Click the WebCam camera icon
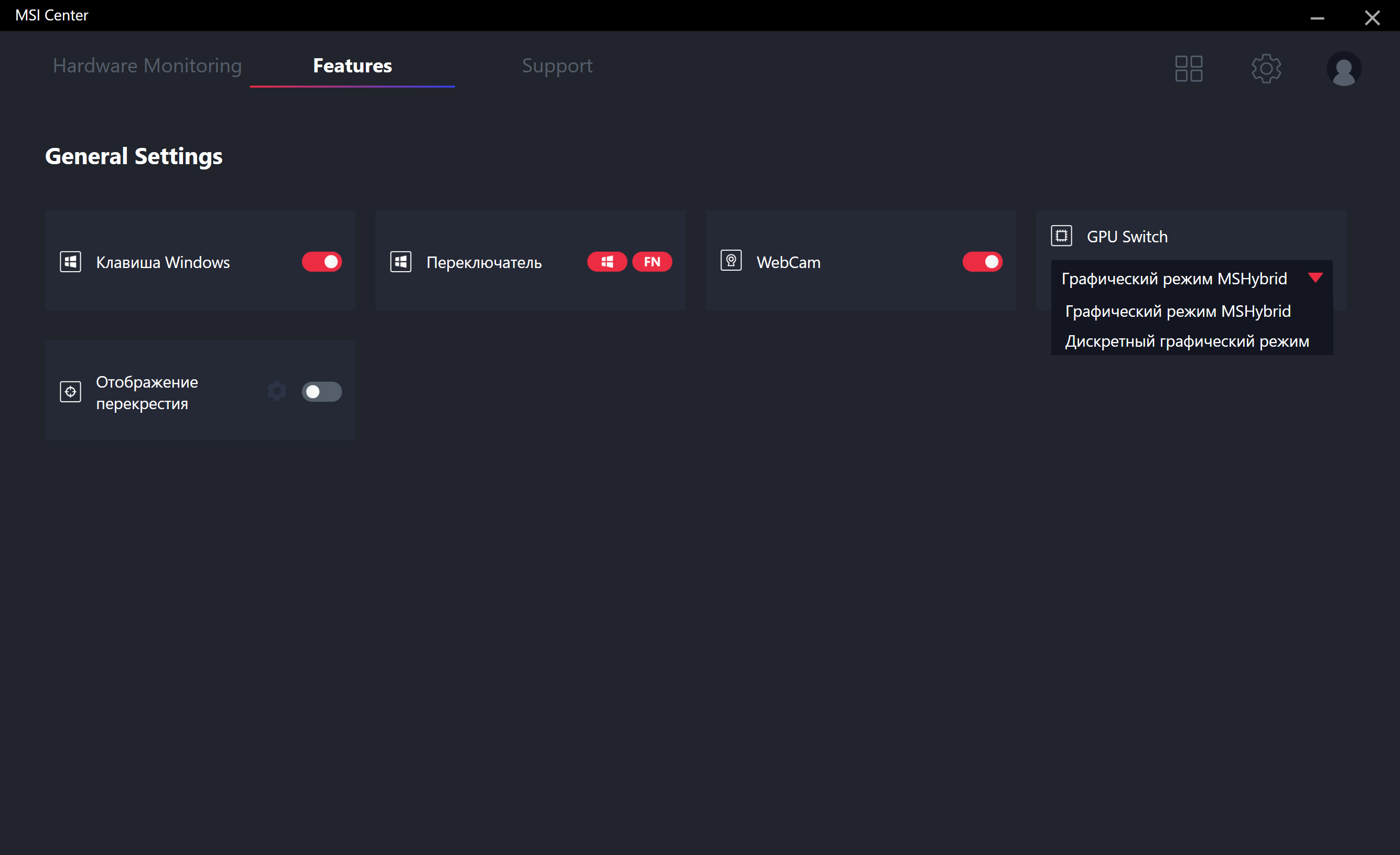Image resolution: width=1400 pixels, height=855 pixels. point(731,261)
